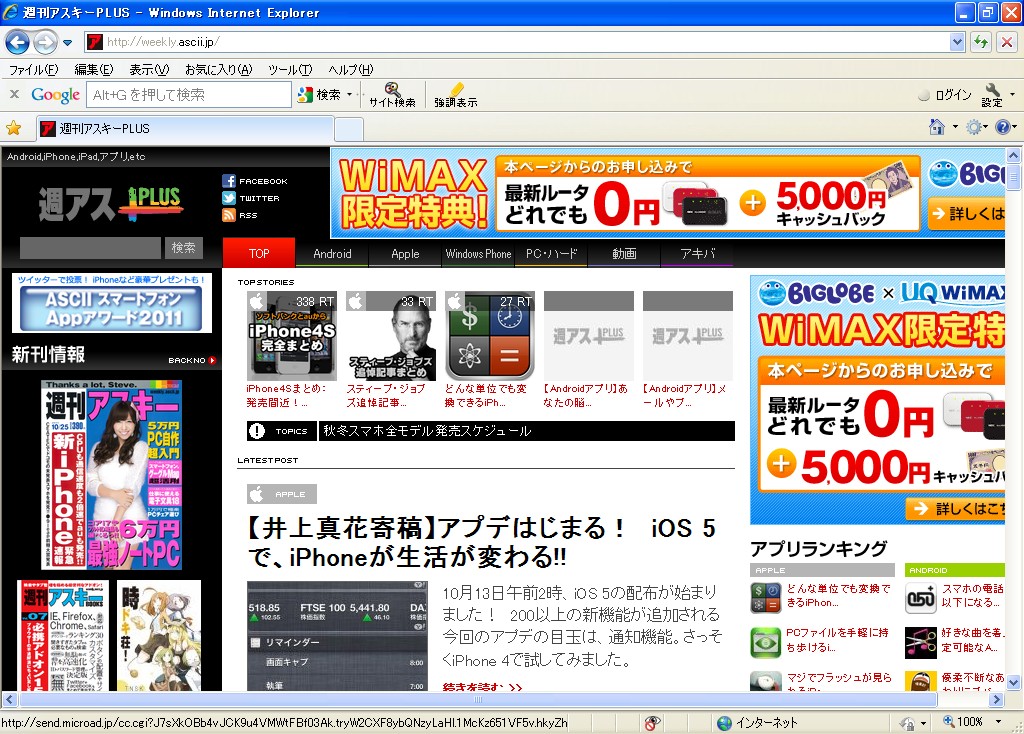
Task: Open the ファイル(F) menu
Action: pos(33,69)
